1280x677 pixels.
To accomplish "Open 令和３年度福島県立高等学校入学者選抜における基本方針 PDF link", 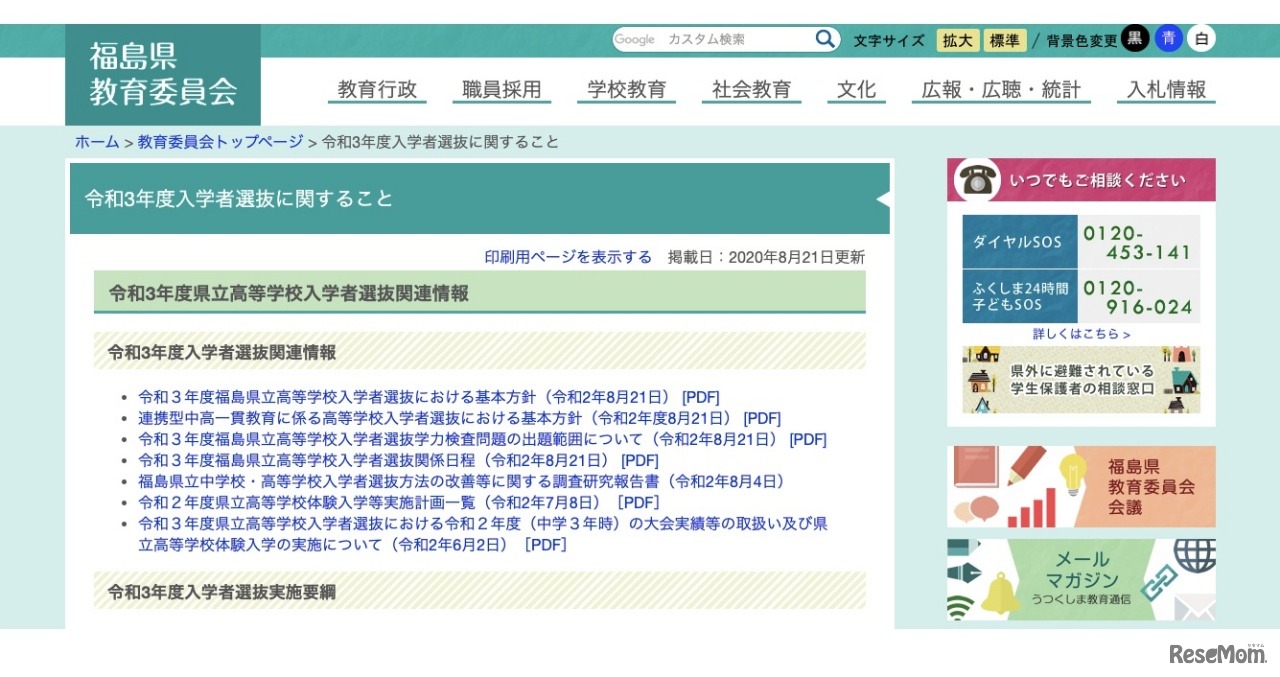I will (x=429, y=397).
